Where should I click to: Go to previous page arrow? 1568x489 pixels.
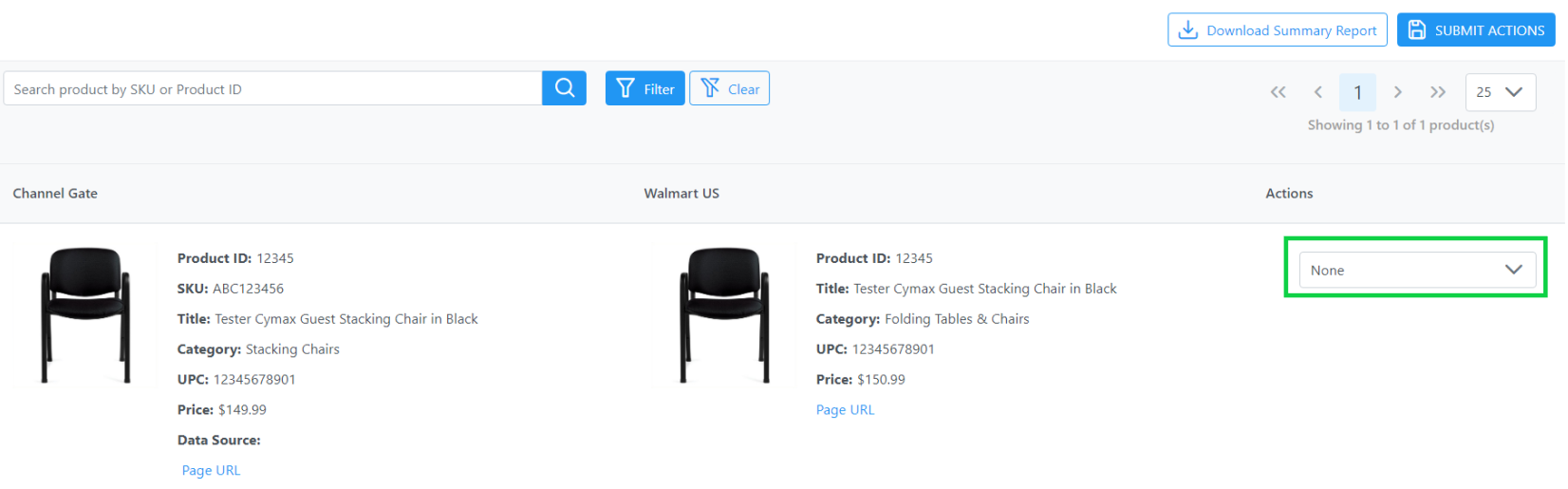[1318, 92]
